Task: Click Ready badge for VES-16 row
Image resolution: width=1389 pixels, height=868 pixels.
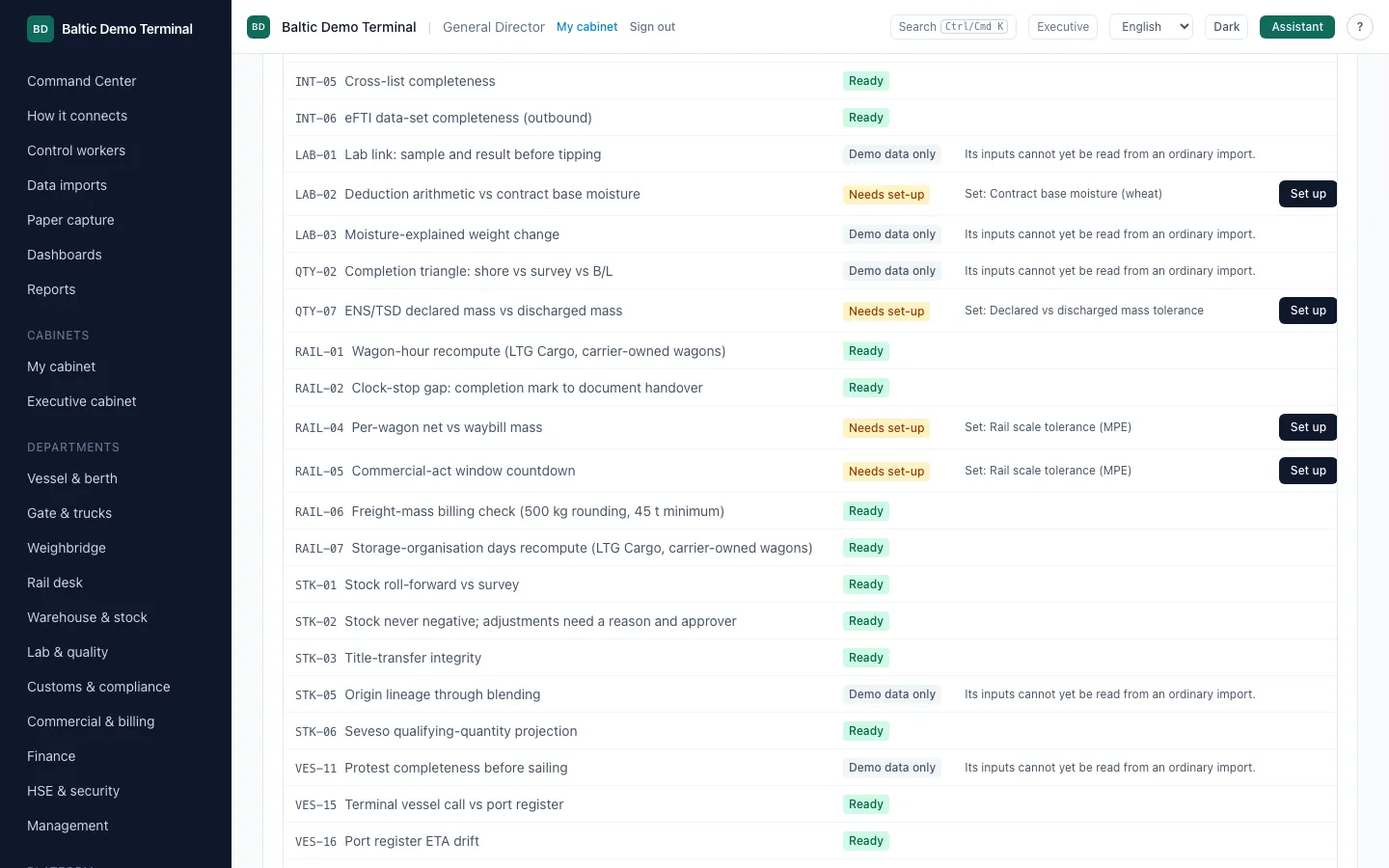Action: coord(865,841)
